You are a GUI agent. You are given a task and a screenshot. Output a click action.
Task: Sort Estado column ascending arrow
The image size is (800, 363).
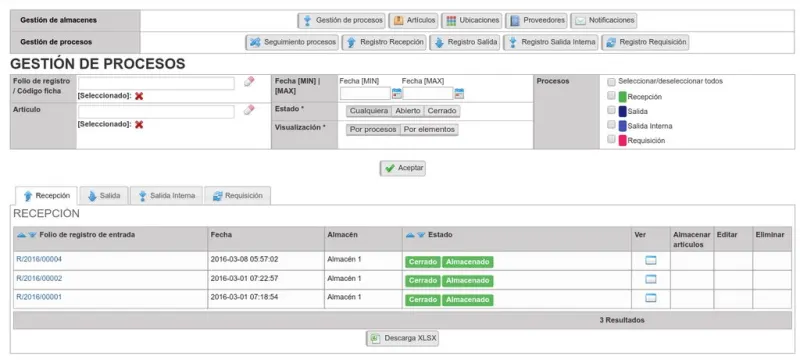pyautogui.click(x=410, y=235)
